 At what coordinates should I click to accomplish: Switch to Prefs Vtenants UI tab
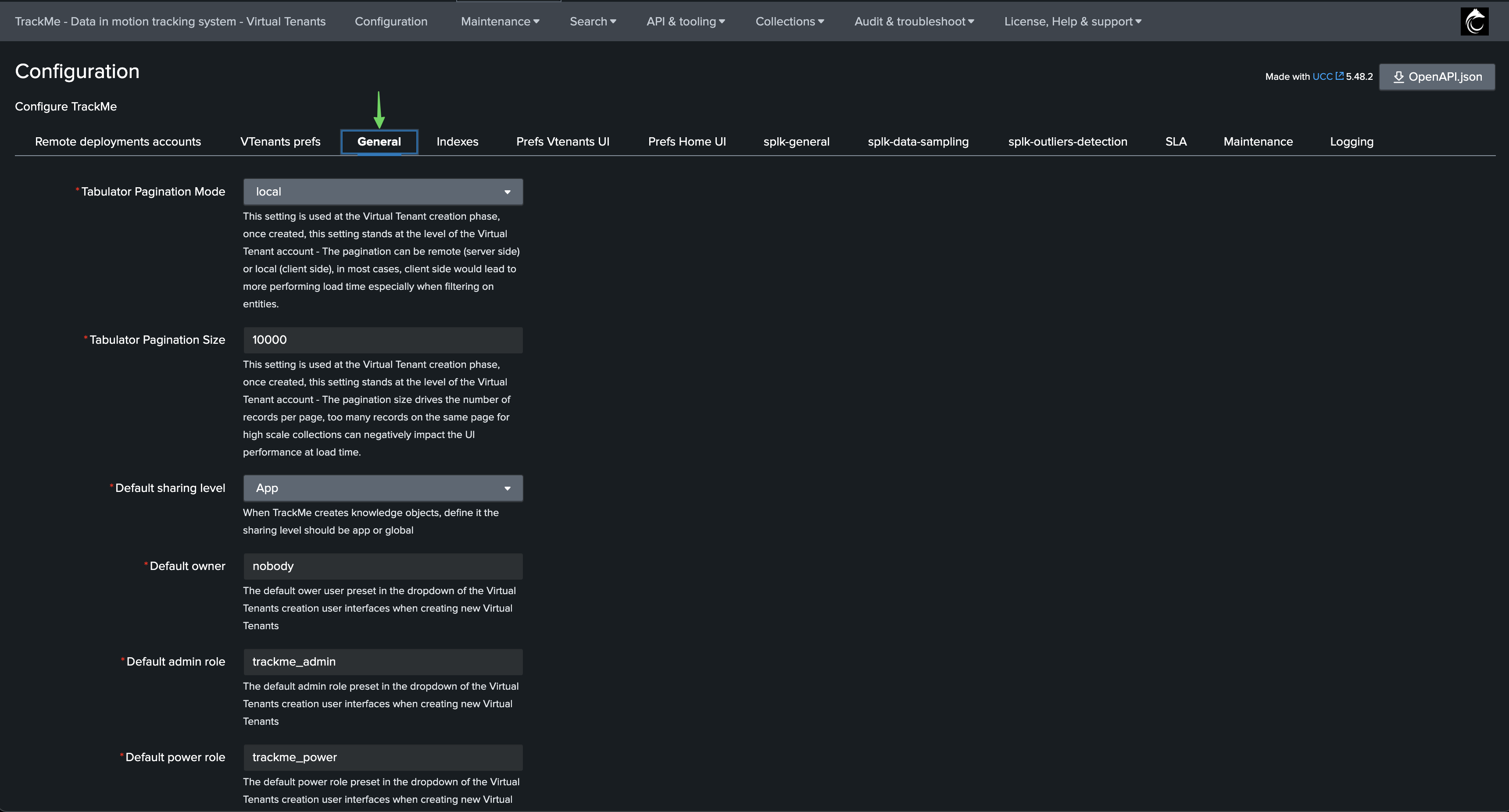tap(562, 142)
